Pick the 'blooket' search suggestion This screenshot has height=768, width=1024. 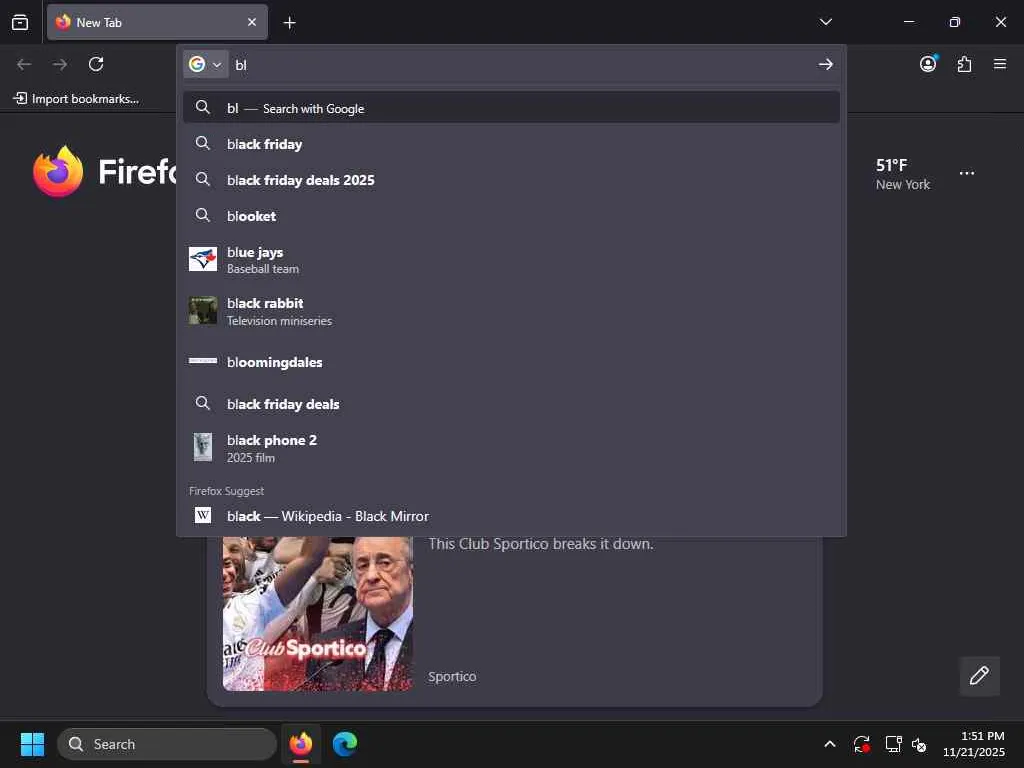(511, 216)
